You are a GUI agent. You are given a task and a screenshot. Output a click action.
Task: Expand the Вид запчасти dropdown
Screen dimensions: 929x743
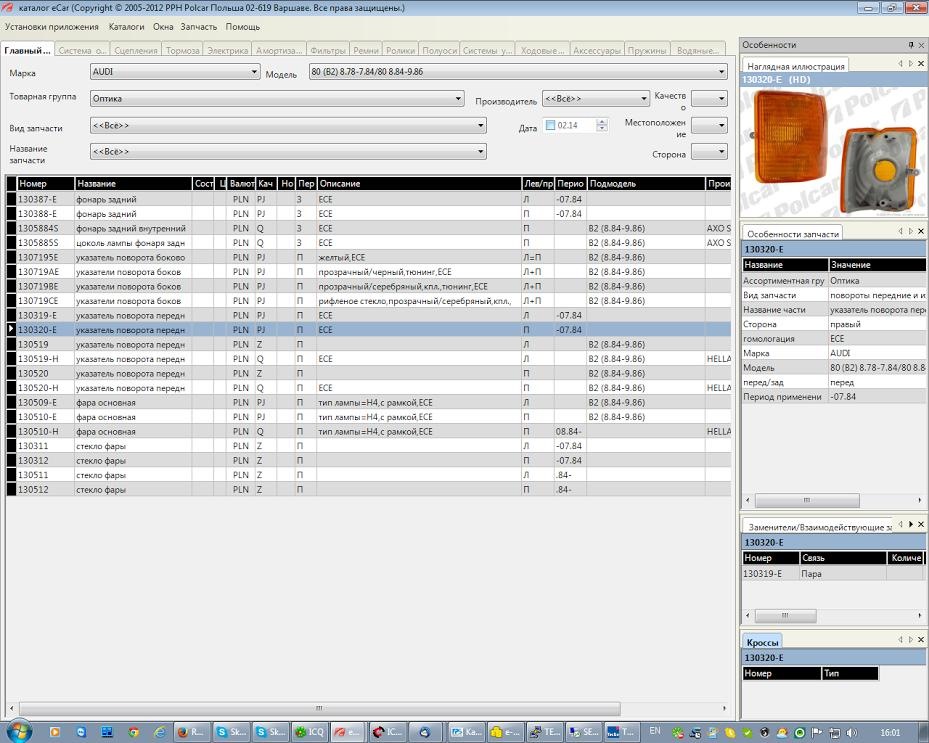288,126
